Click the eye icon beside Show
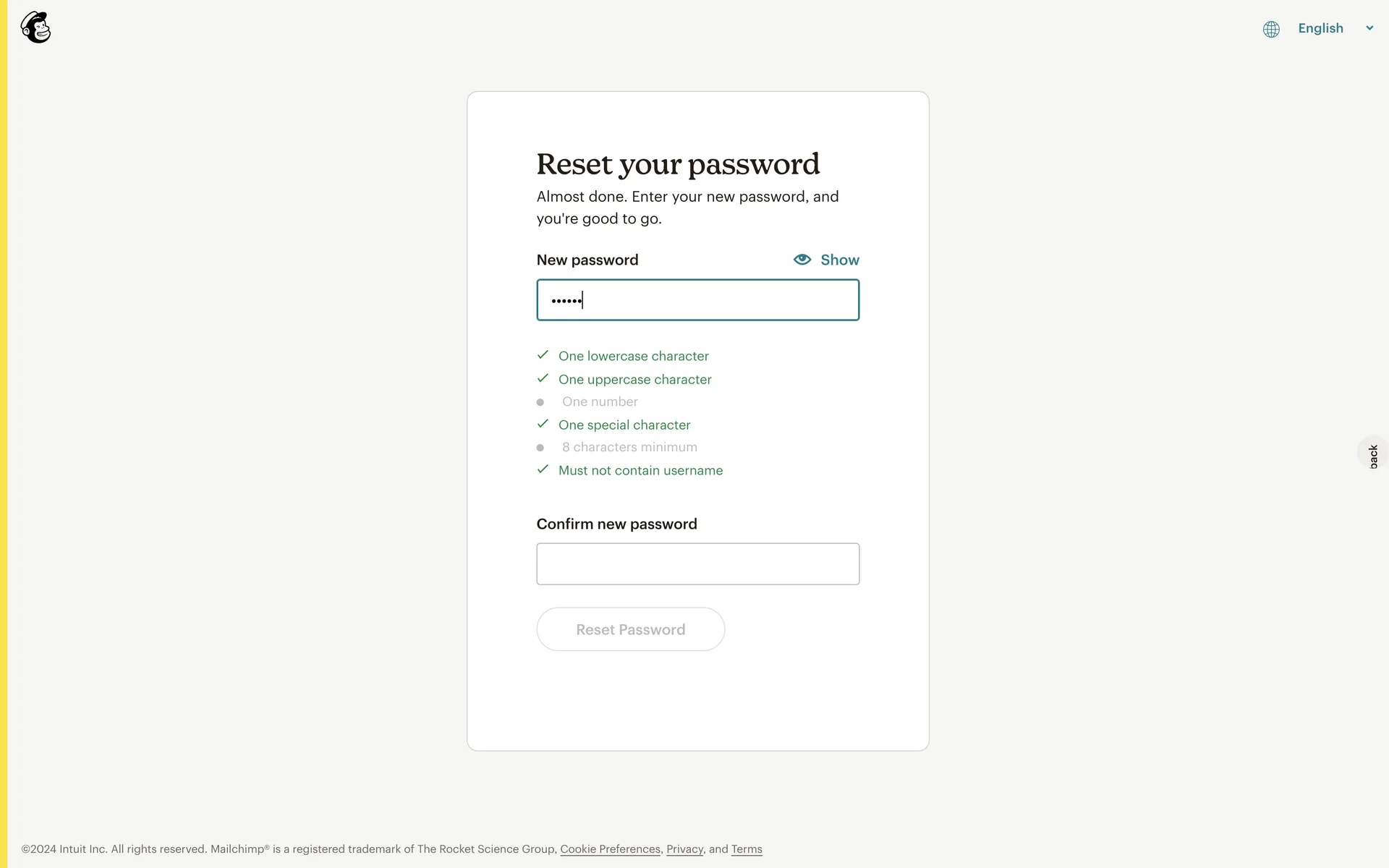The image size is (1389, 868). tap(802, 260)
